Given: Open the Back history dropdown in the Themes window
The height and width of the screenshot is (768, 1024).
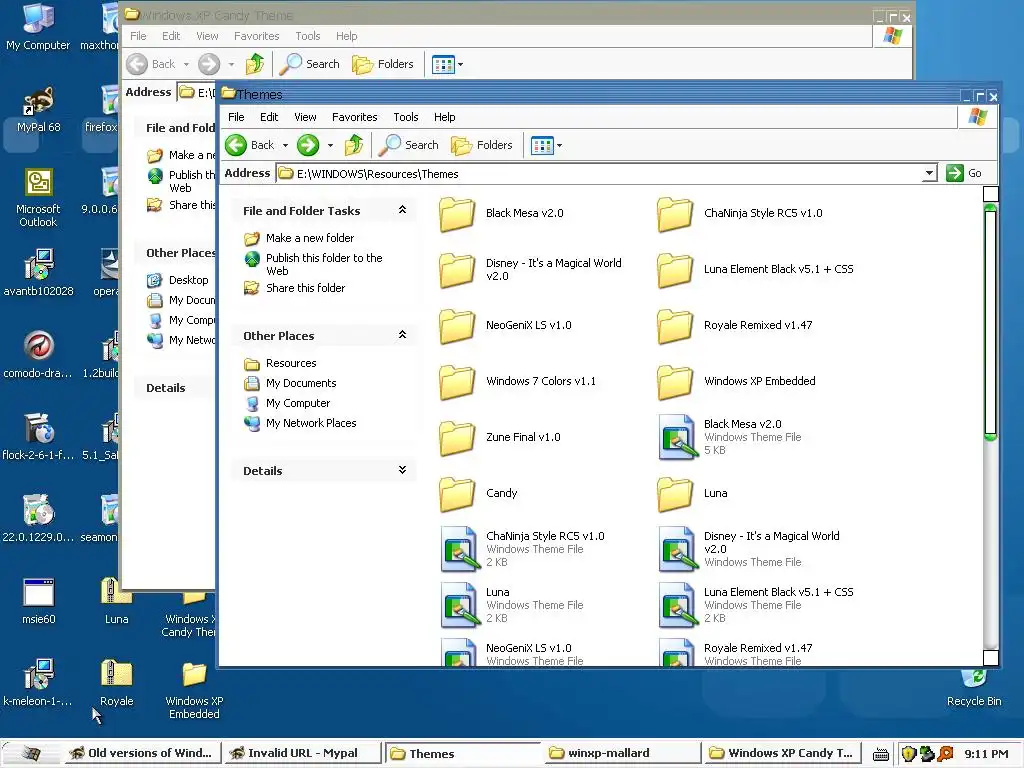Looking at the screenshot, I should (285, 146).
